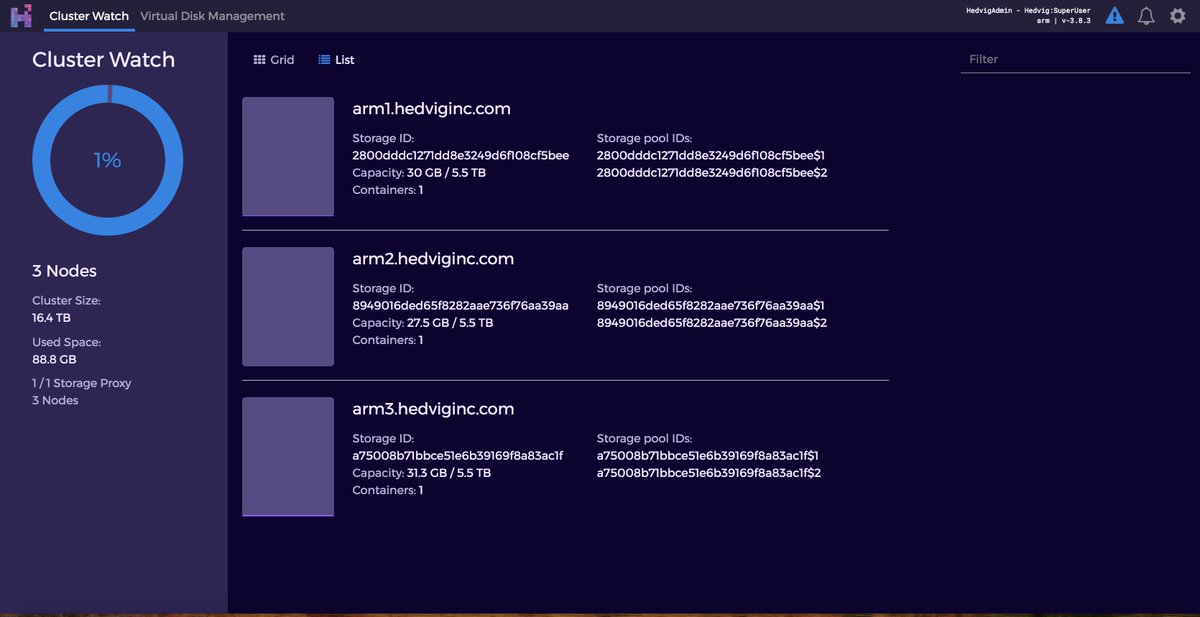This screenshot has width=1200, height=617.
Task: Click pool ID 8949016ded65f8282aae736f76aa39aa$1
Action: tap(711, 305)
